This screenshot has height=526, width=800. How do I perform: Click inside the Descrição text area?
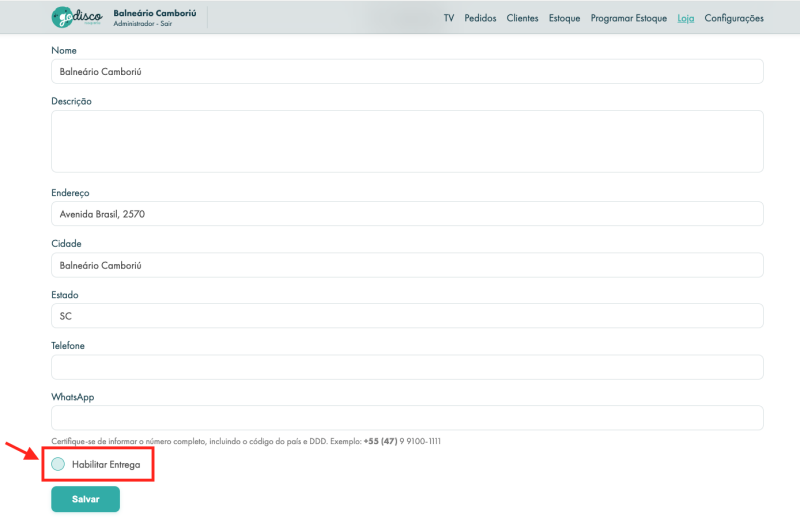[407, 141]
